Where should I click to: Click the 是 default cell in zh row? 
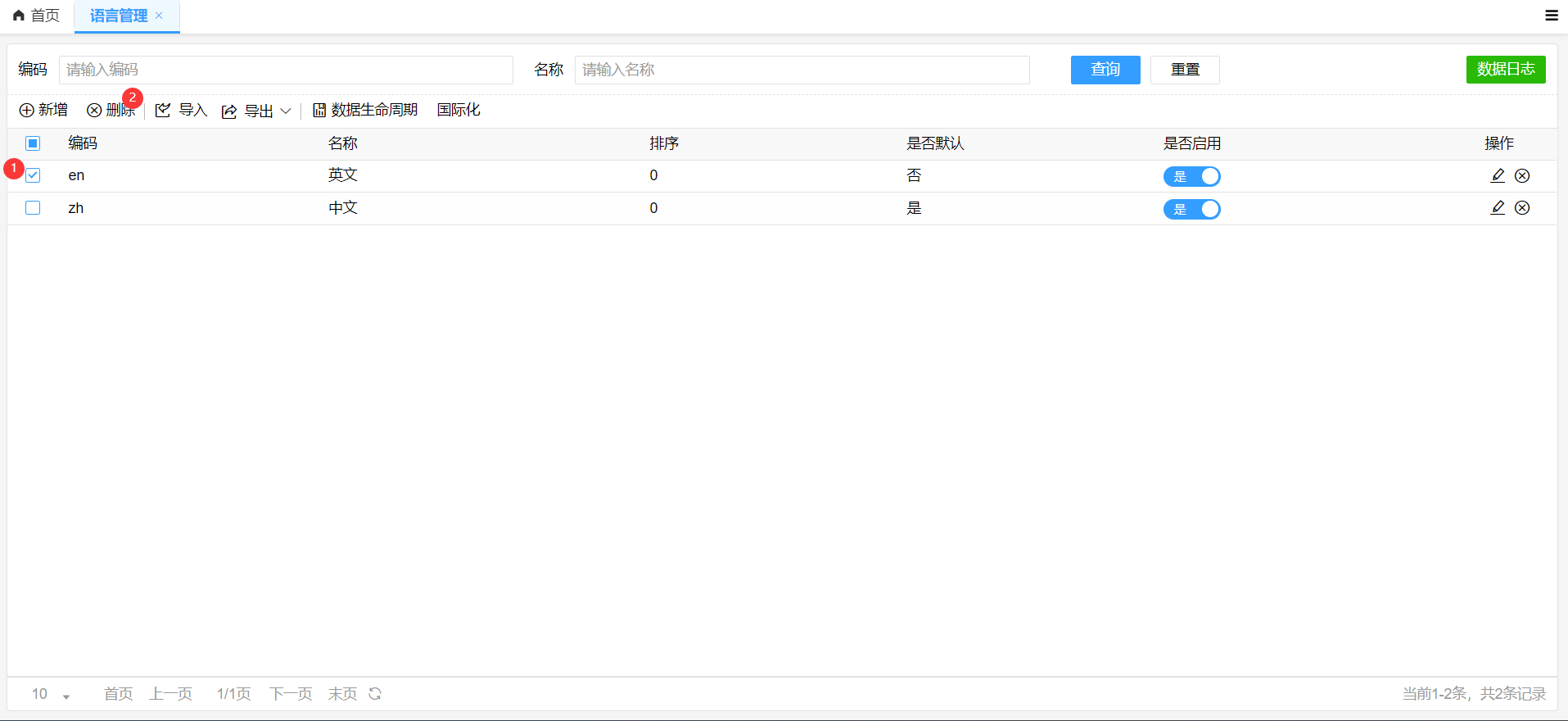(x=914, y=208)
